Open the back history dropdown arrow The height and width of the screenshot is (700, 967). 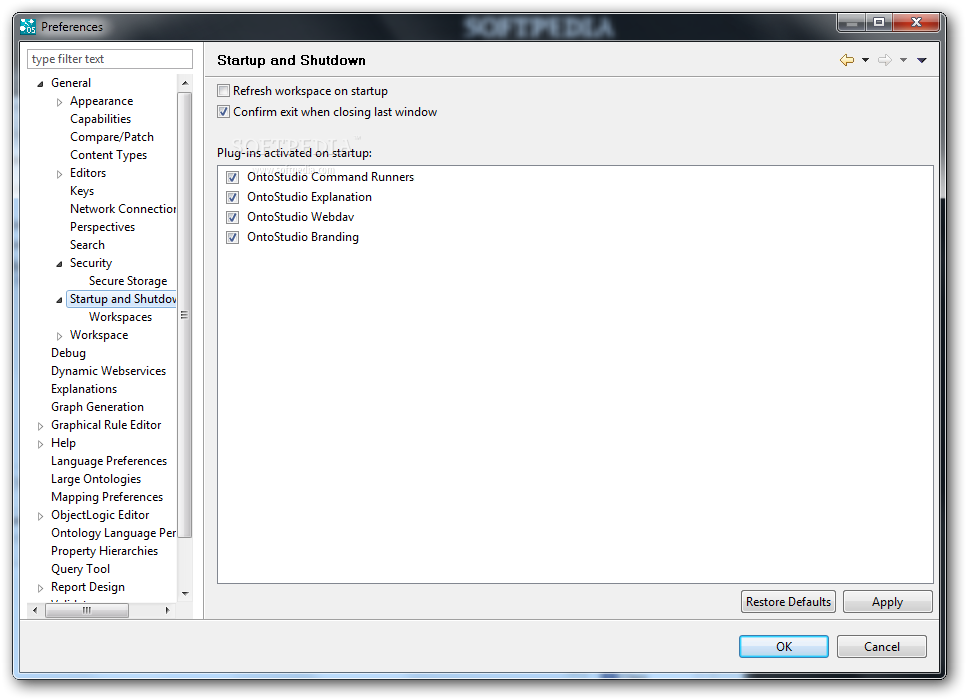tap(865, 60)
